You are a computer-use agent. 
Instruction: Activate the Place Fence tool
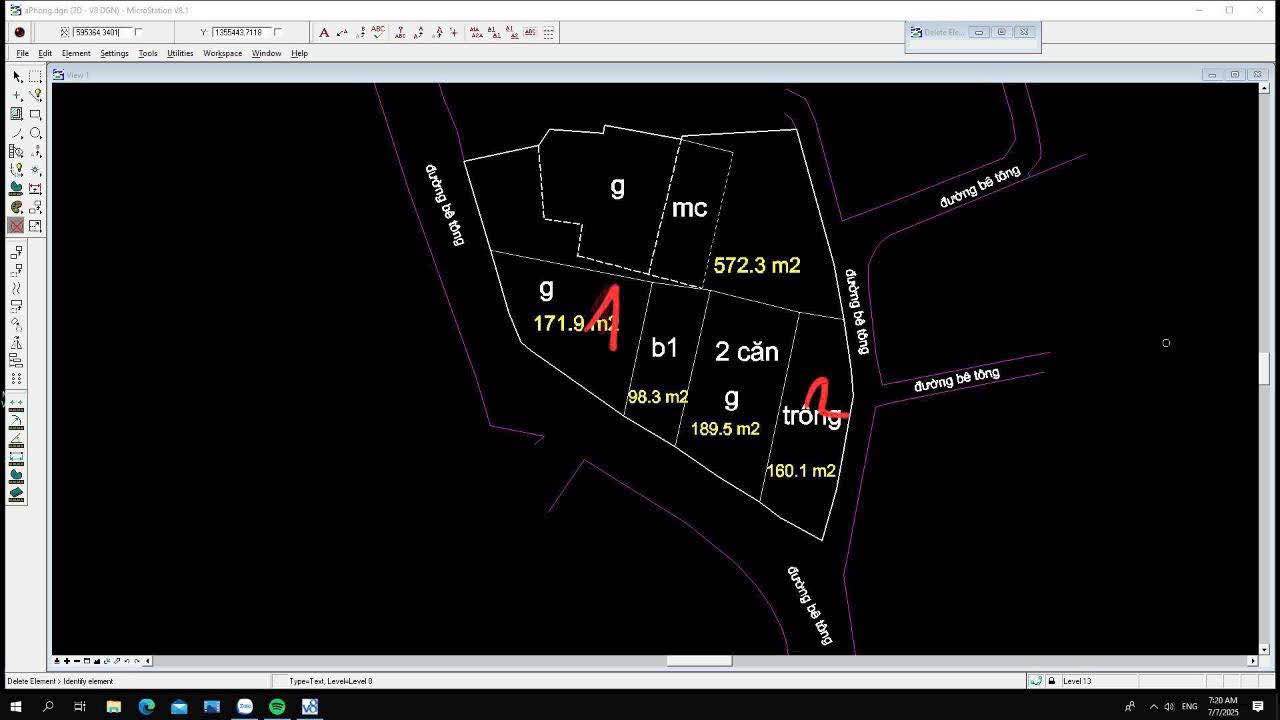pos(35,77)
